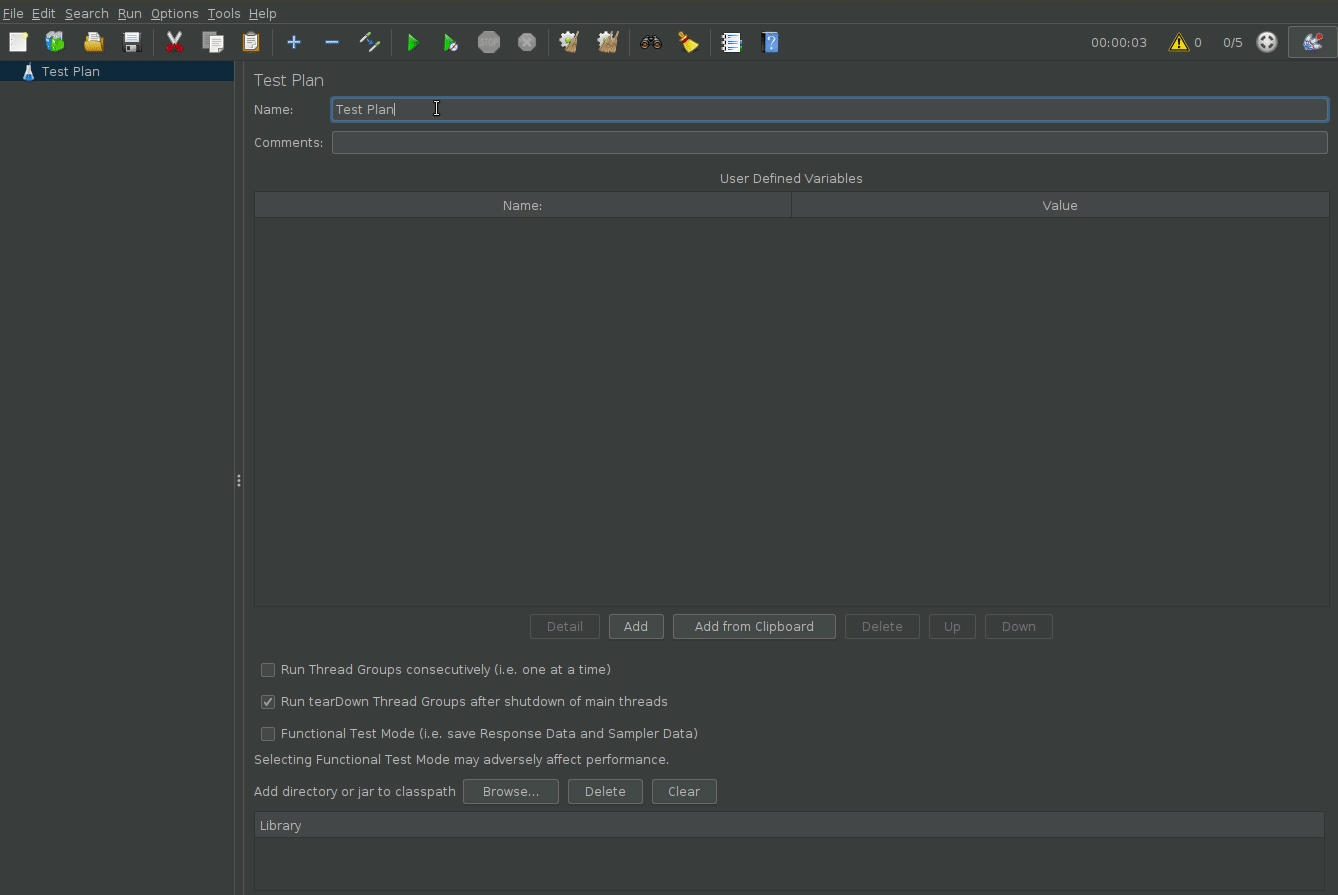The height and width of the screenshot is (895, 1338).
Task: Click the elapsed time 00:00:03
Action: coord(1119,42)
